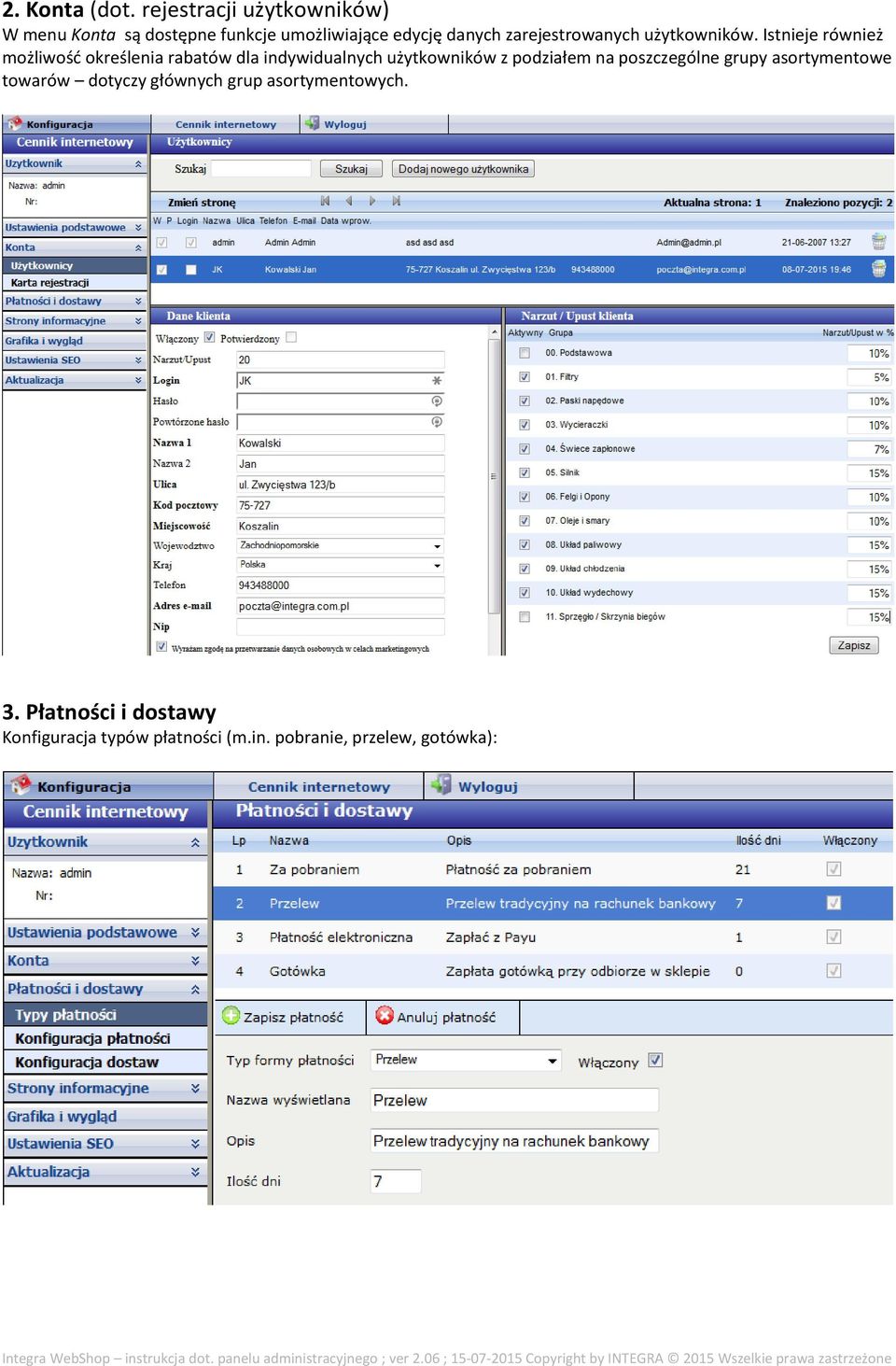The height and width of the screenshot is (1366, 896).
Task: Click the Dane klienta vertical scrollbar
Action: click(x=495, y=476)
